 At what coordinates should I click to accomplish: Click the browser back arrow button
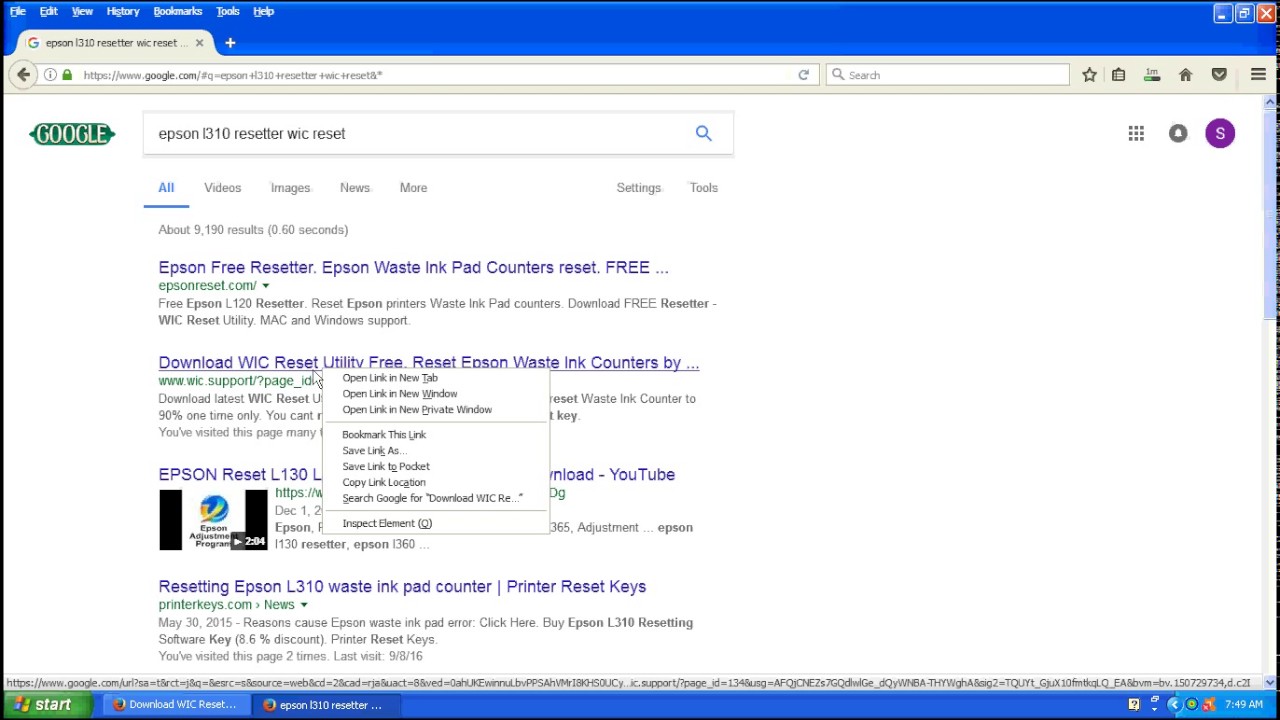click(x=23, y=75)
